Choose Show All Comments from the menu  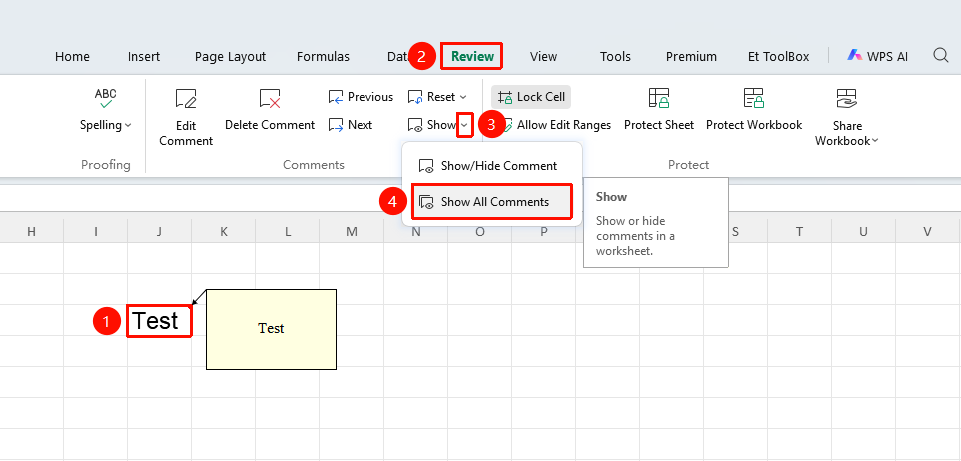[492, 202]
